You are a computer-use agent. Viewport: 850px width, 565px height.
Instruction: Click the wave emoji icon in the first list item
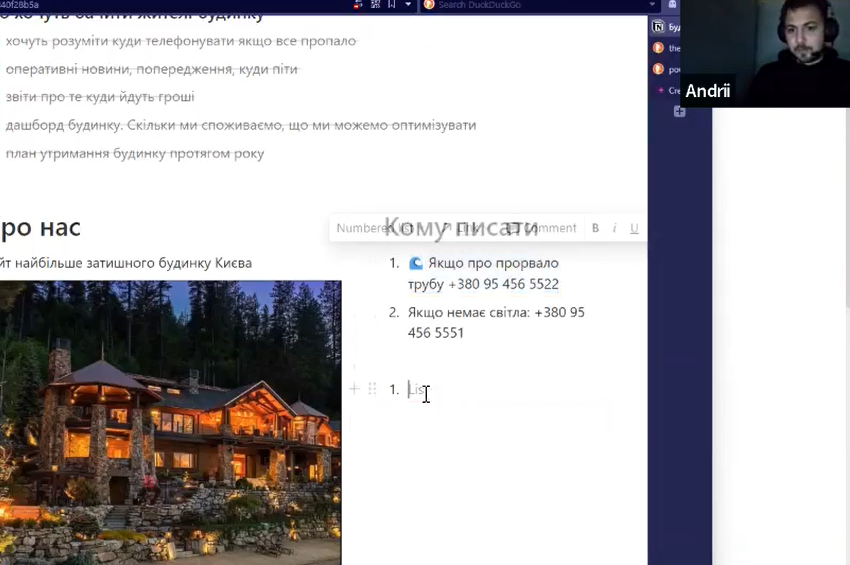[x=416, y=263]
